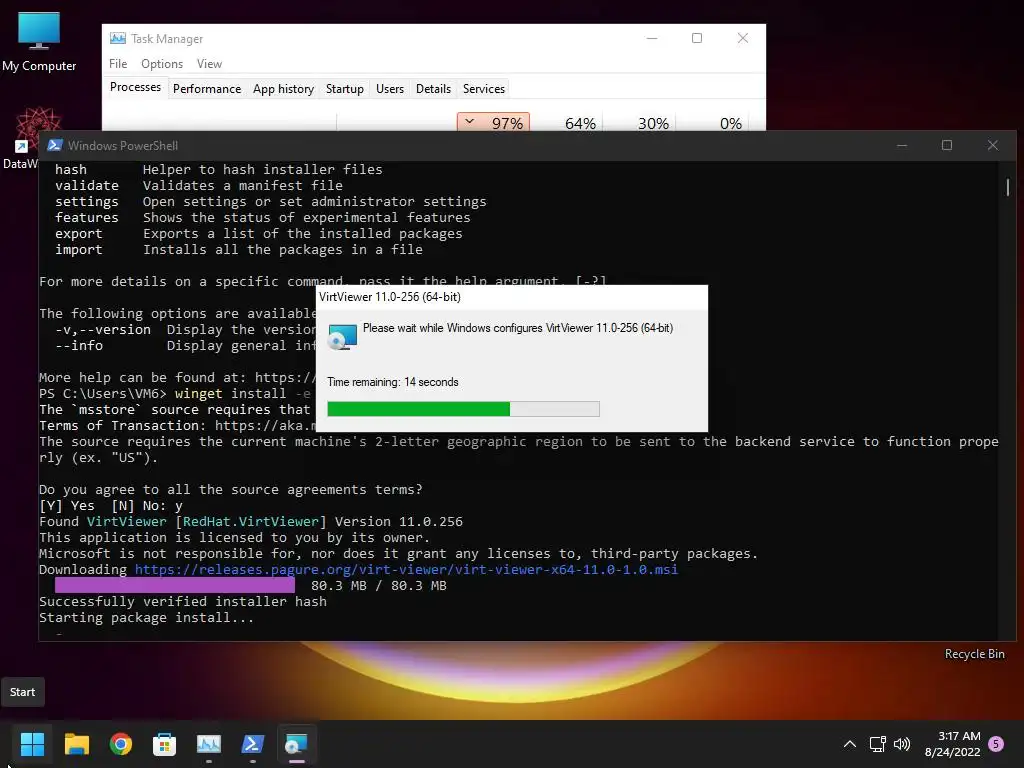The height and width of the screenshot is (768, 1024).
Task: Switch to the Services tab
Action: (x=484, y=89)
